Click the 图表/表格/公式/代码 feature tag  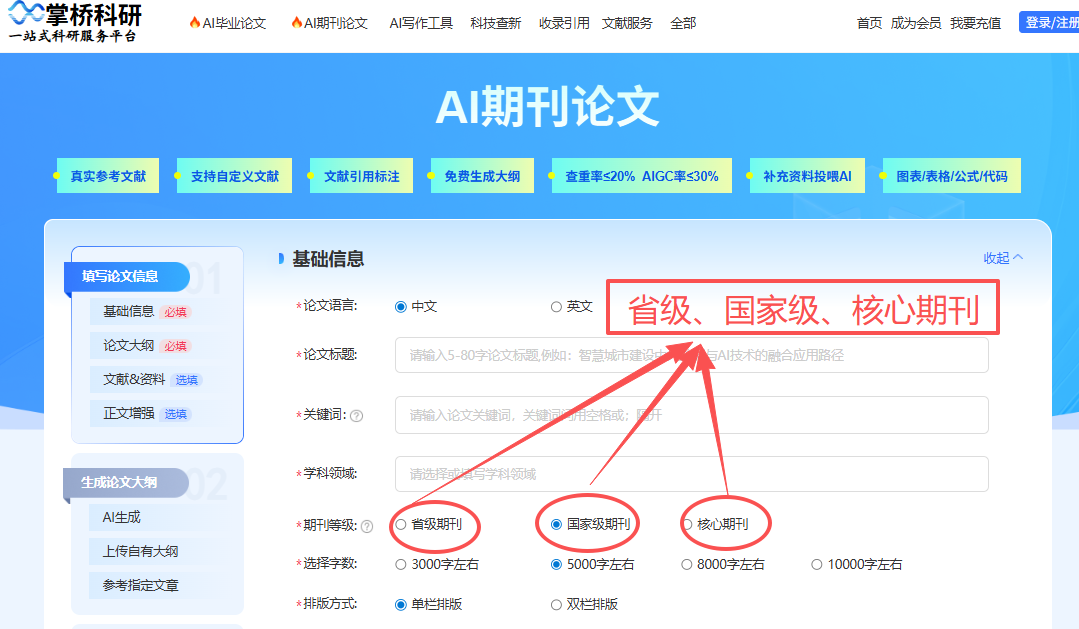[952, 175]
